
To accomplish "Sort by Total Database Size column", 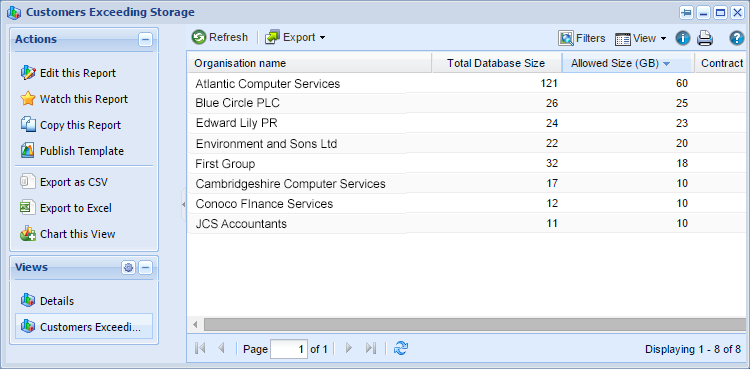I will coord(496,63).
